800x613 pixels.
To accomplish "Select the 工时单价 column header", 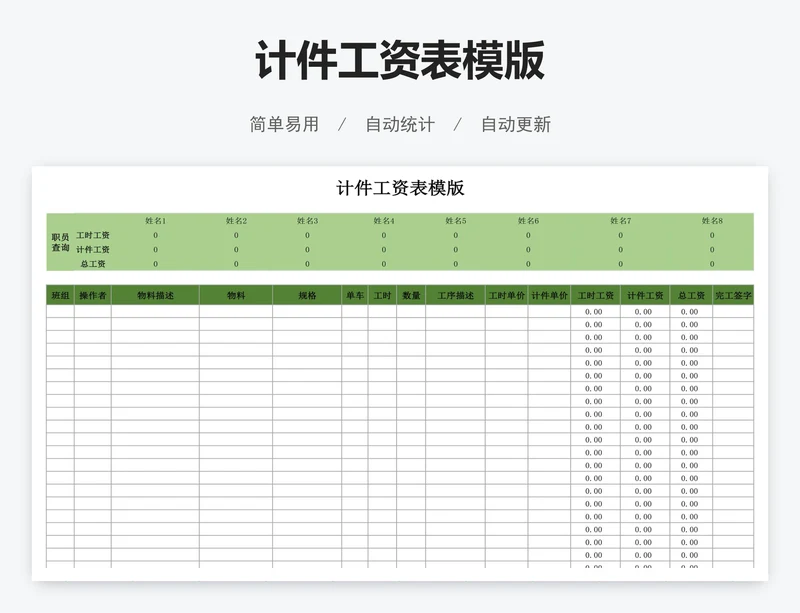I will pos(507,295).
